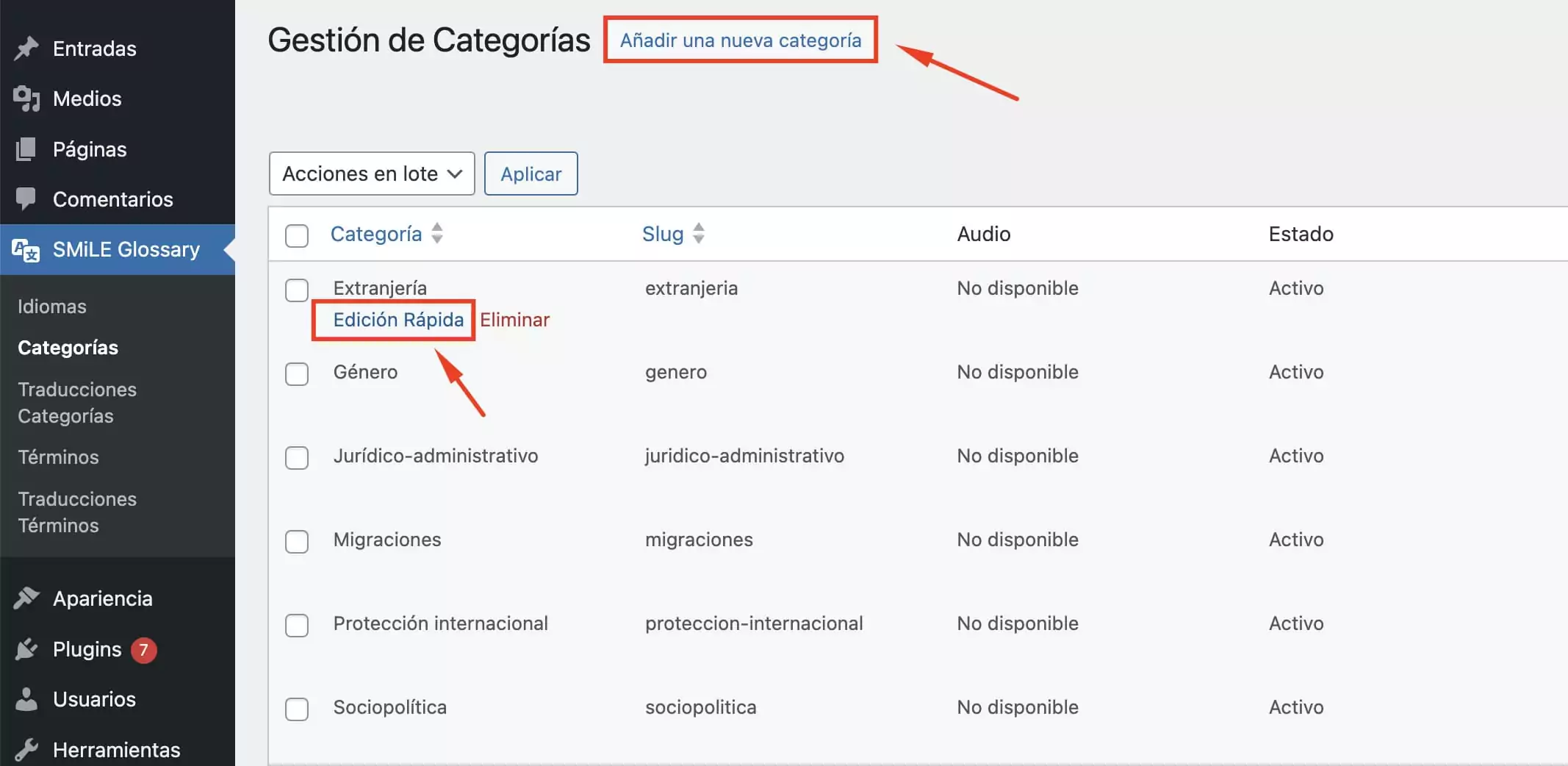
Task: Click Eliminar link under Extranjería
Action: tap(514, 320)
